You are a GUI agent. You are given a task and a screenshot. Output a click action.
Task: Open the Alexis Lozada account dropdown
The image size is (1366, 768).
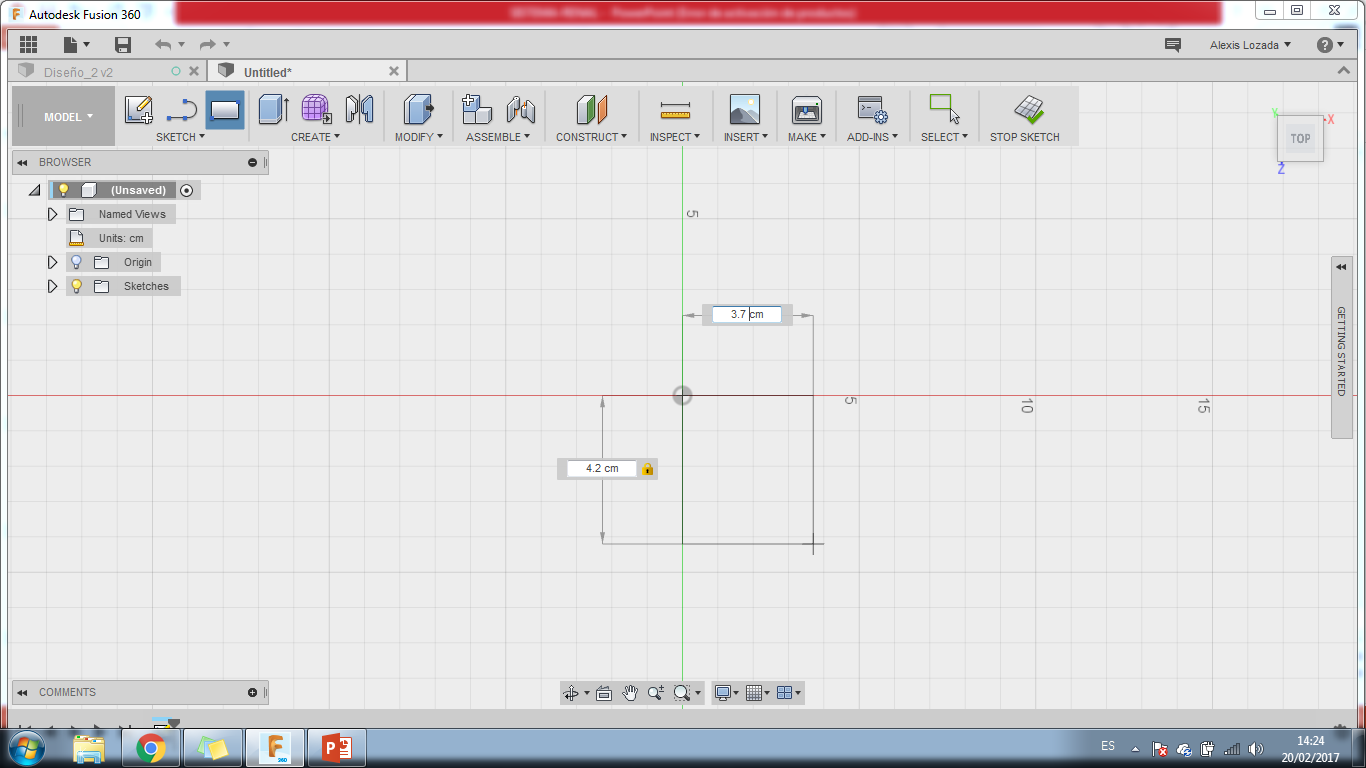click(1250, 45)
